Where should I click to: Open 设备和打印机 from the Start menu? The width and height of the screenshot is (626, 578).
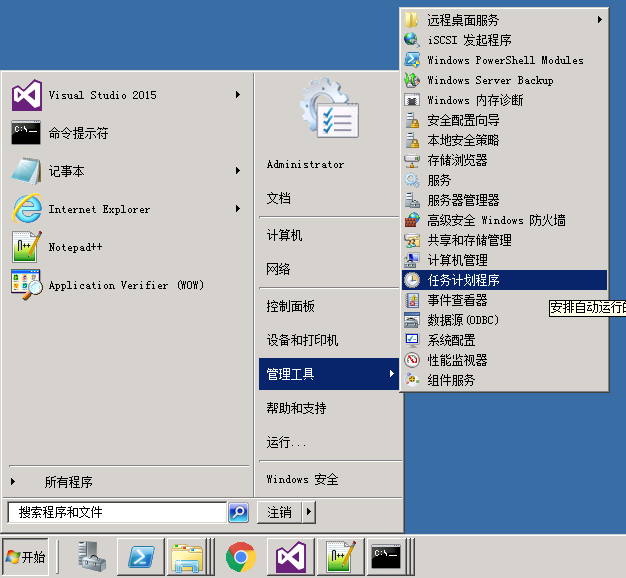tap(302, 340)
